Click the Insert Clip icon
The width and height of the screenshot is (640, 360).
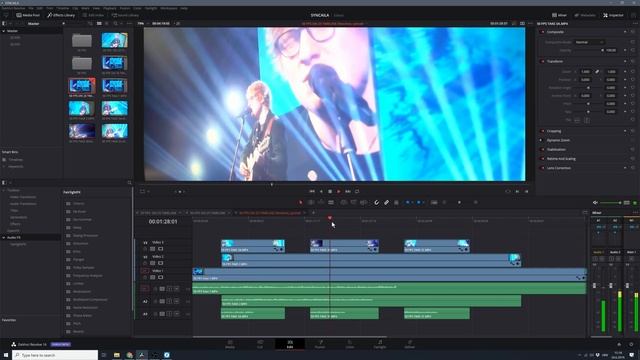click(x=344, y=202)
